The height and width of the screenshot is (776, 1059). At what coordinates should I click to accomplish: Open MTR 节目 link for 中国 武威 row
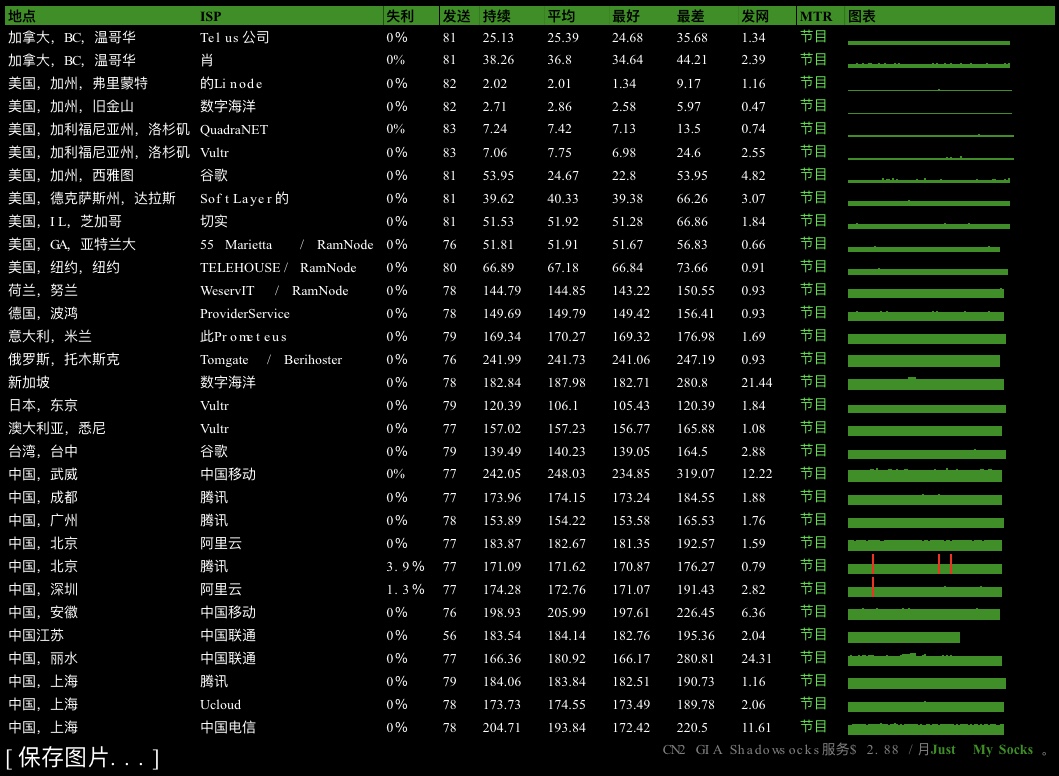pos(813,473)
